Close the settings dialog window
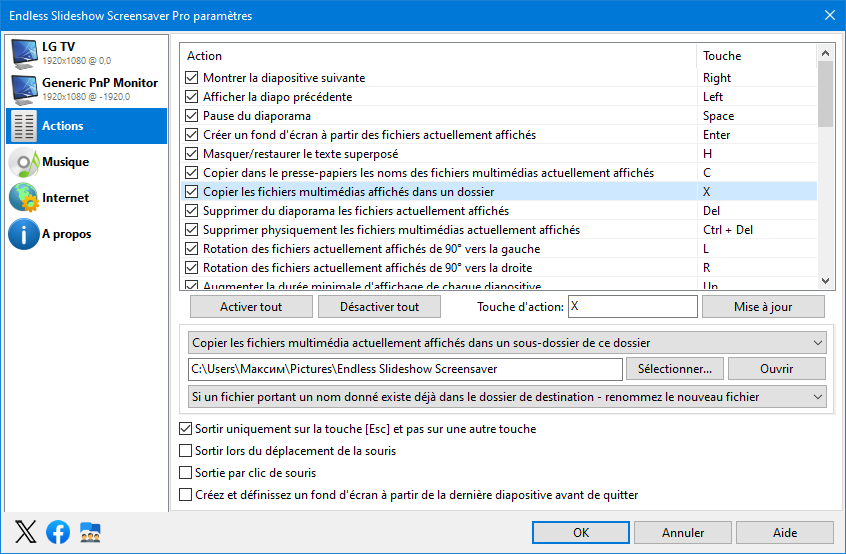Image resolution: width=846 pixels, height=554 pixels. coord(830,15)
